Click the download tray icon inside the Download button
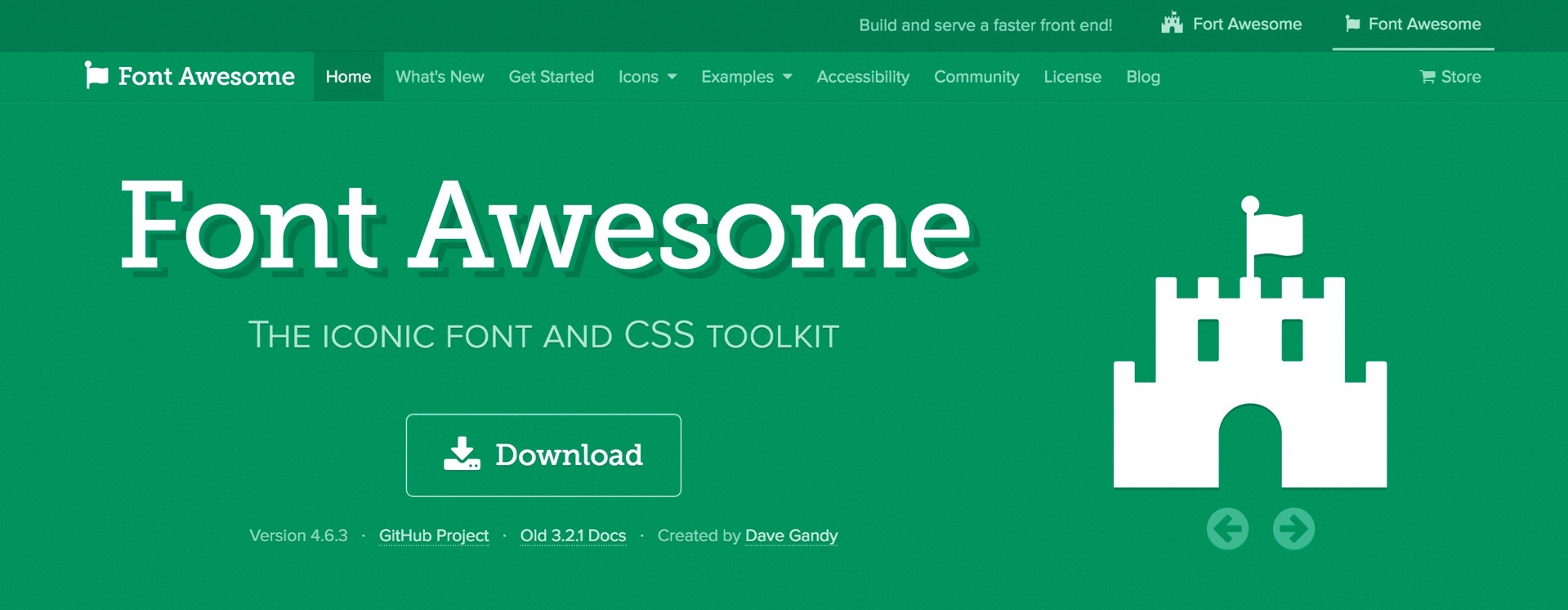Screen dimensions: 1568x610 click(462, 454)
